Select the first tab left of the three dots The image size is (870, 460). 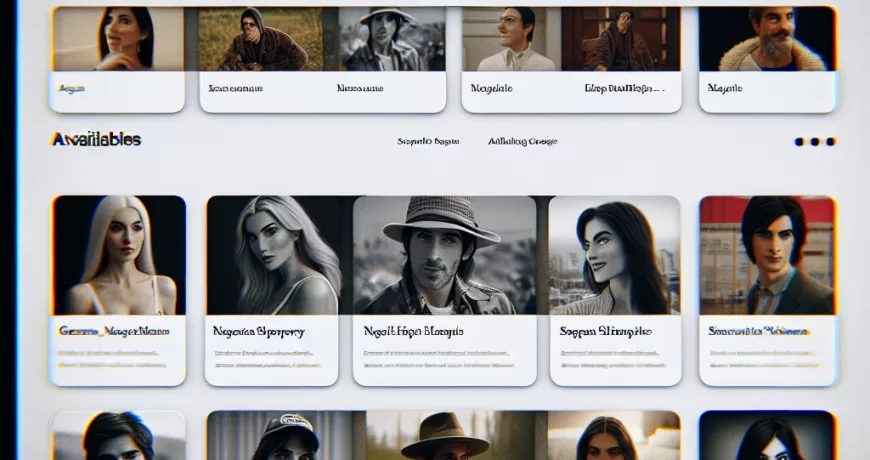(x=428, y=142)
